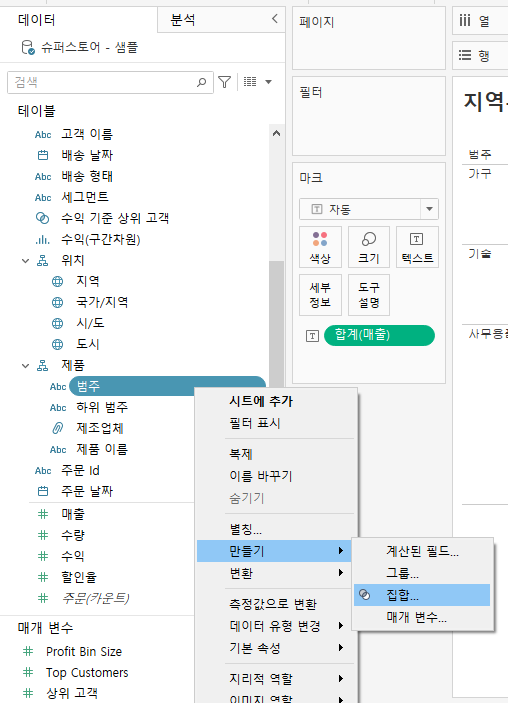Open the mark type 자동 dropdown
508x703 pixels.
click(369, 209)
